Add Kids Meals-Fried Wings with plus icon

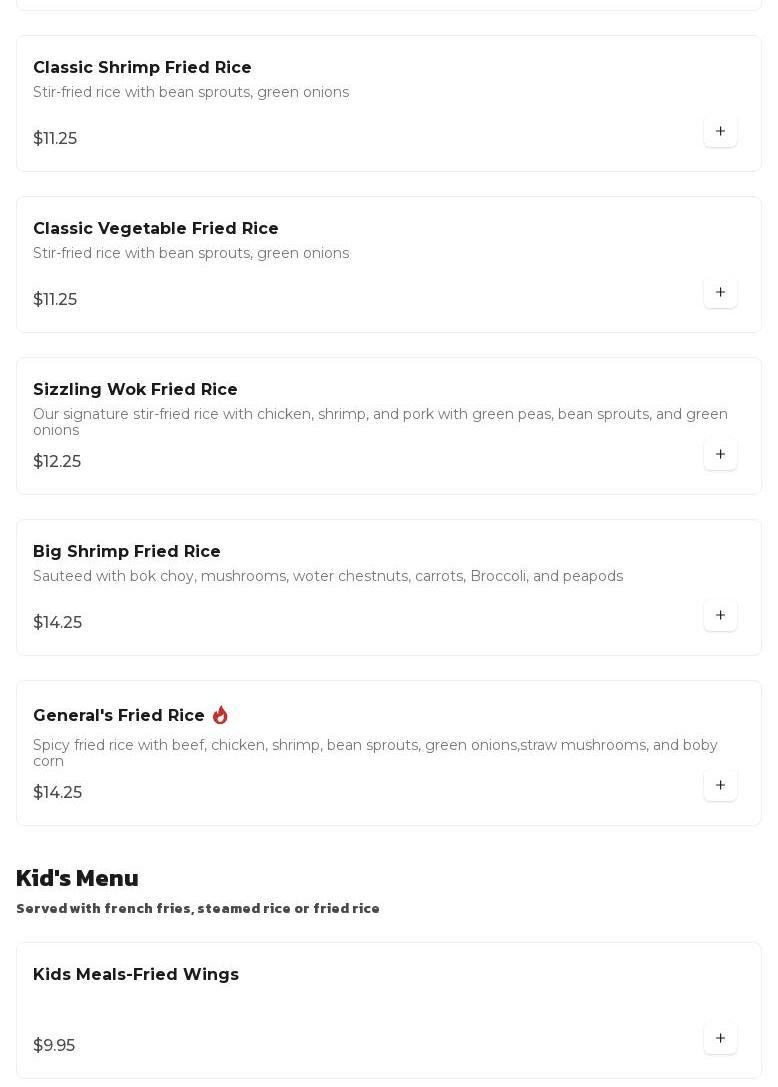click(x=720, y=1038)
